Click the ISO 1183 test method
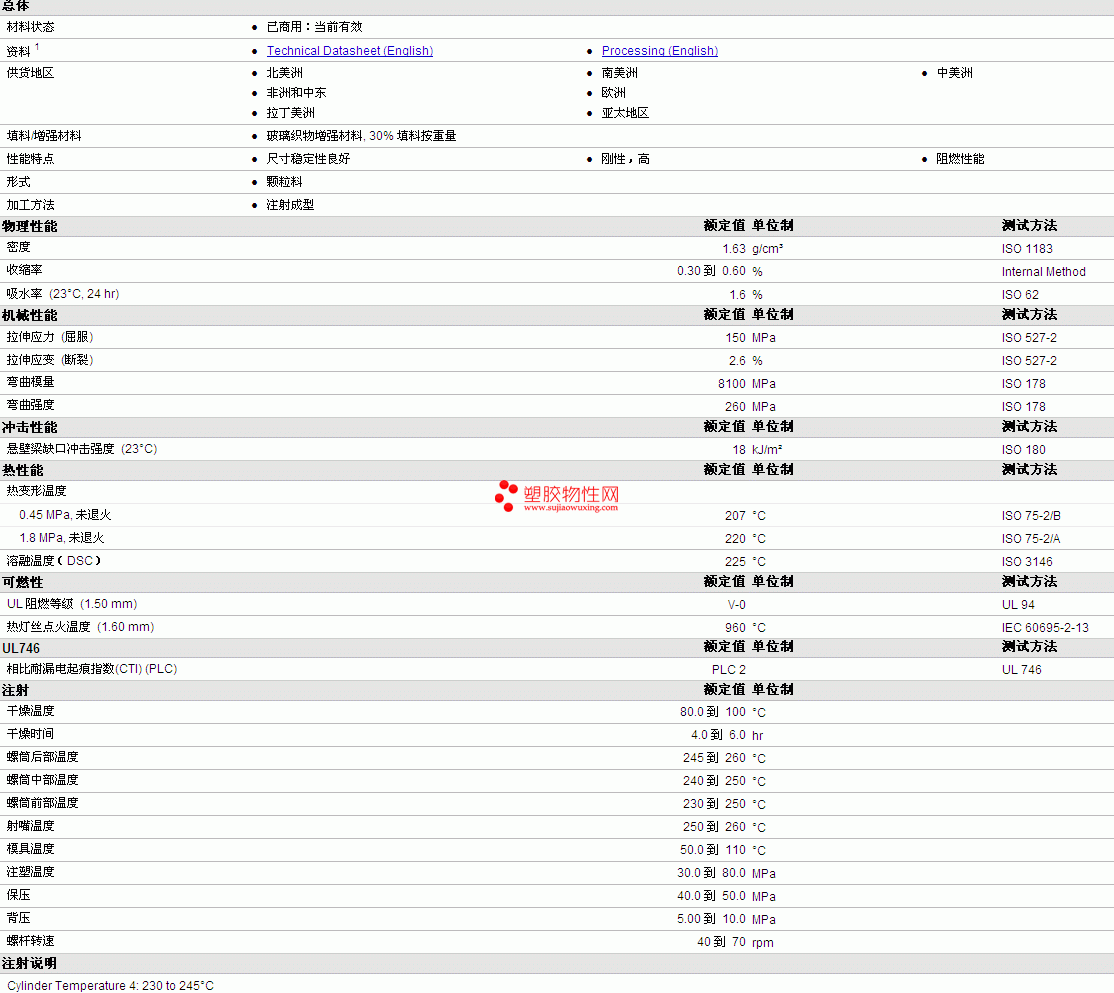 1027,249
